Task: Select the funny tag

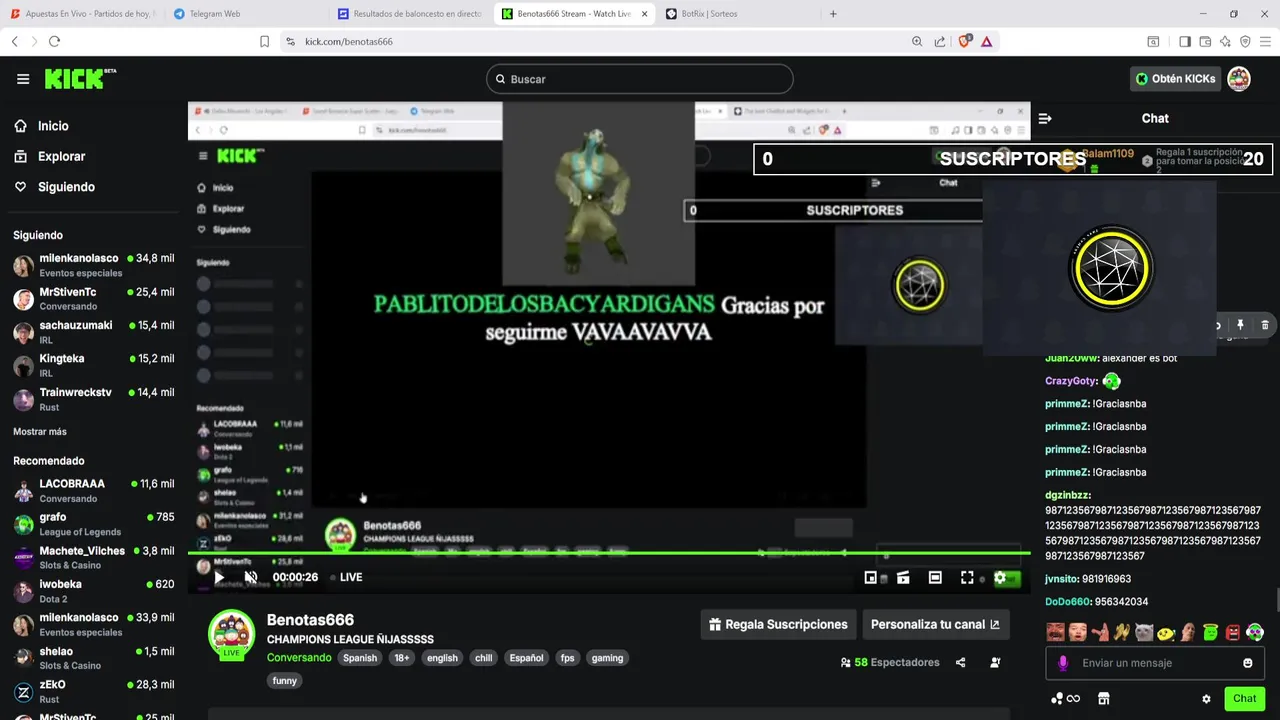Action: [285, 681]
